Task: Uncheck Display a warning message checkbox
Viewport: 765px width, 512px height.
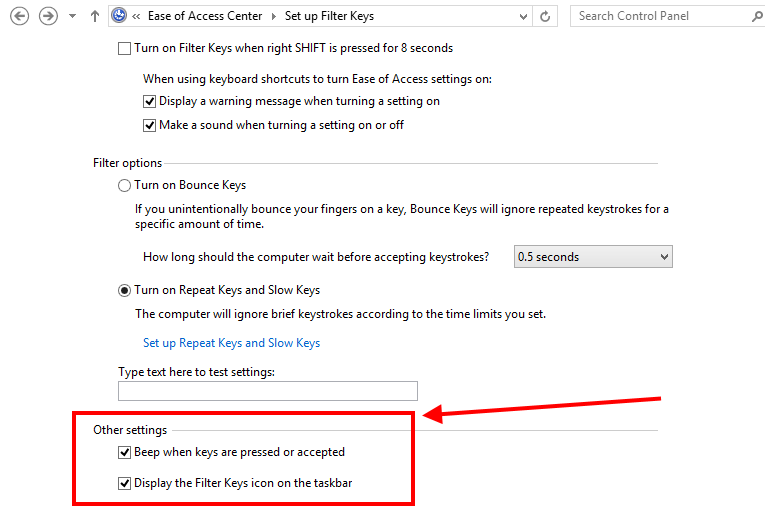Action: 149,101
